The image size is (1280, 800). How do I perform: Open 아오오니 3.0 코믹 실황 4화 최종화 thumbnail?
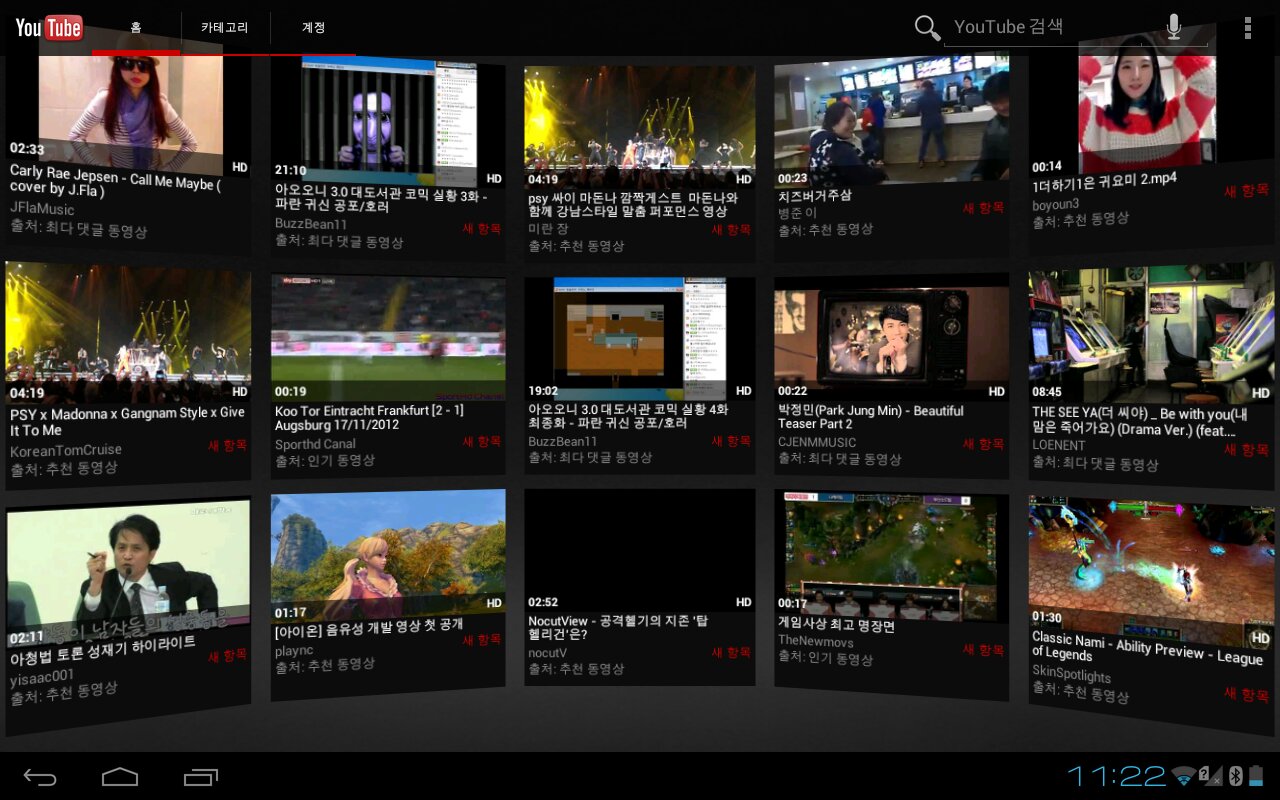click(639, 338)
